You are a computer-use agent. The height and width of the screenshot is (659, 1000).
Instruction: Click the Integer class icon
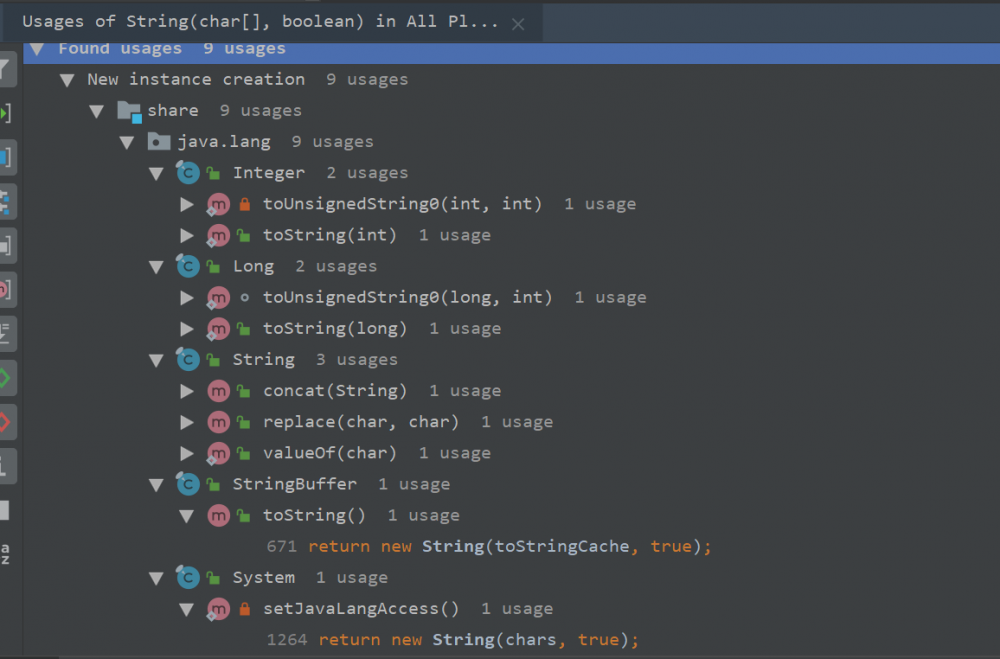[188, 172]
